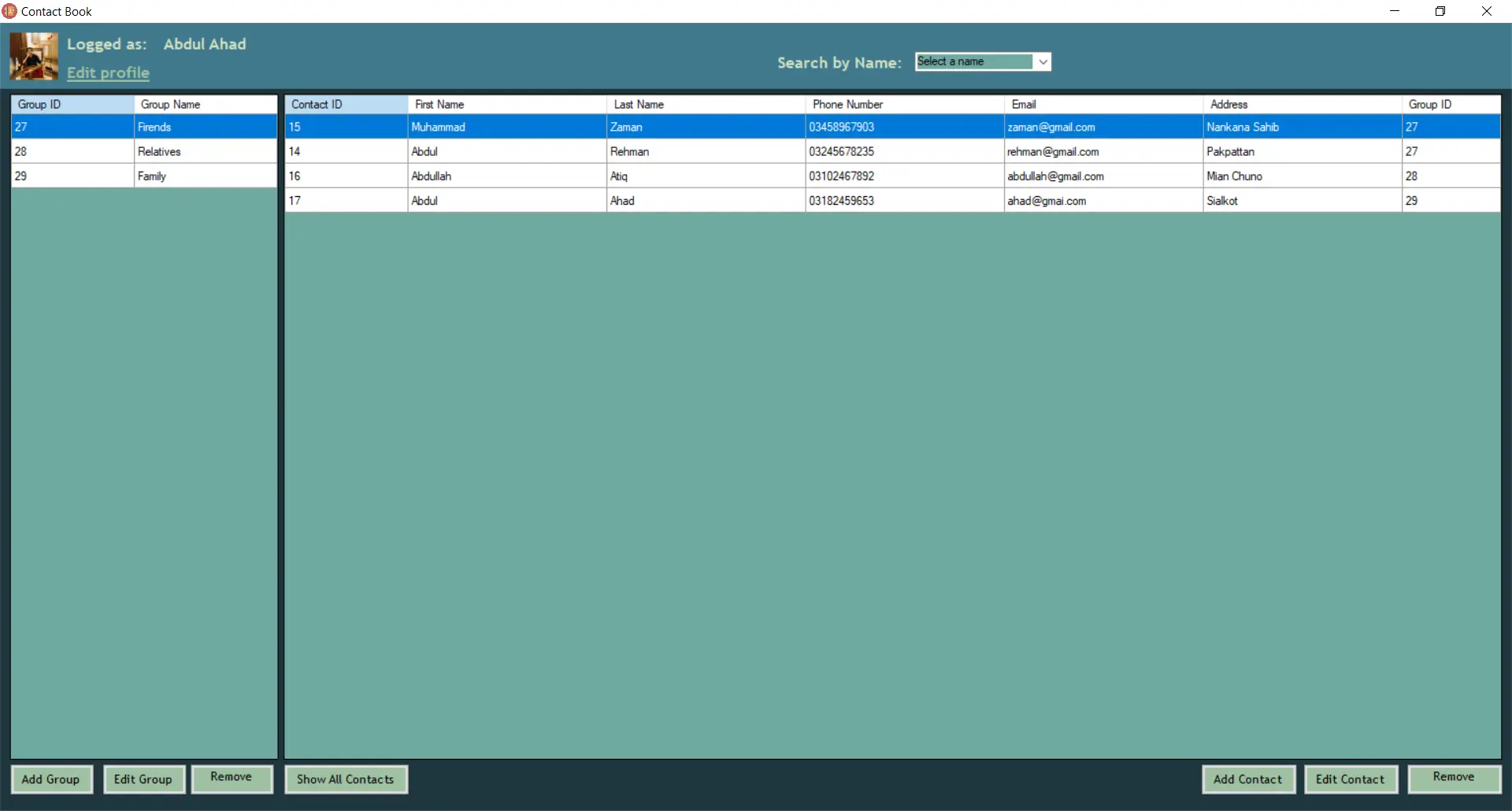The image size is (1512, 811).
Task: Click email 'rehman@gmail.com'
Action: [1104, 152]
